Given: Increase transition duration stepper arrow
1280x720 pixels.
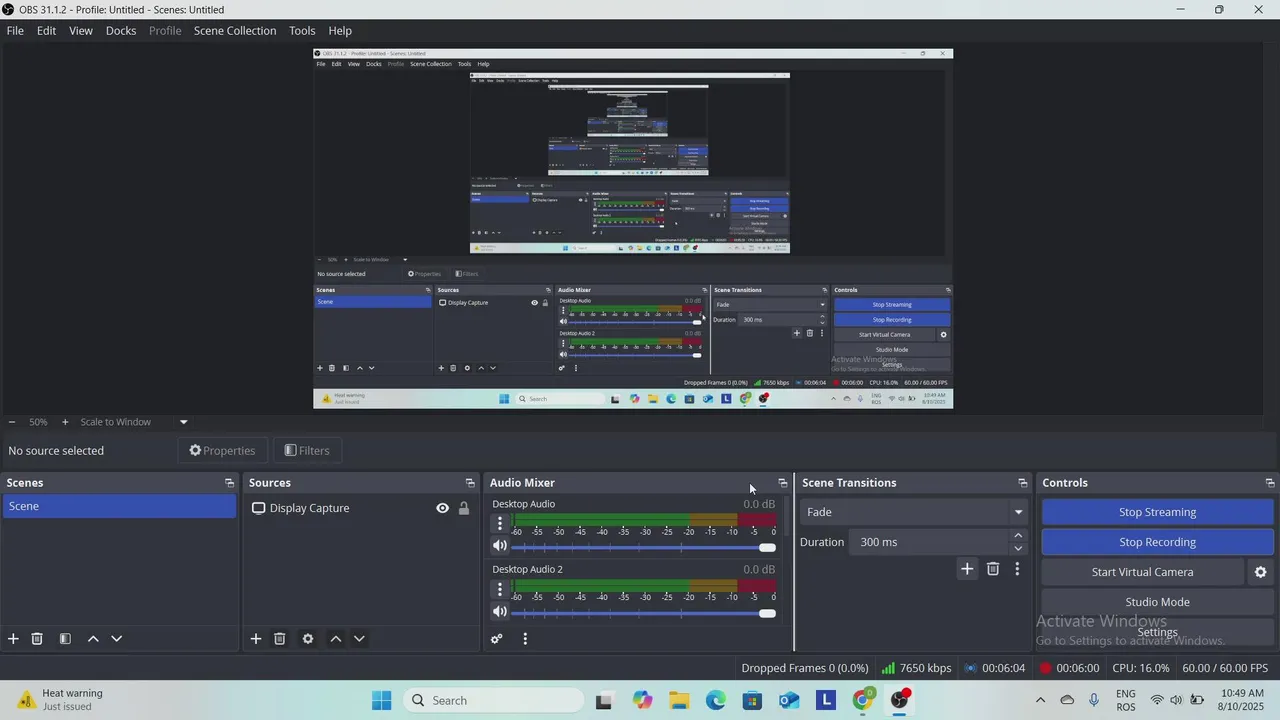Looking at the screenshot, I should pyautogui.click(x=1018, y=536).
